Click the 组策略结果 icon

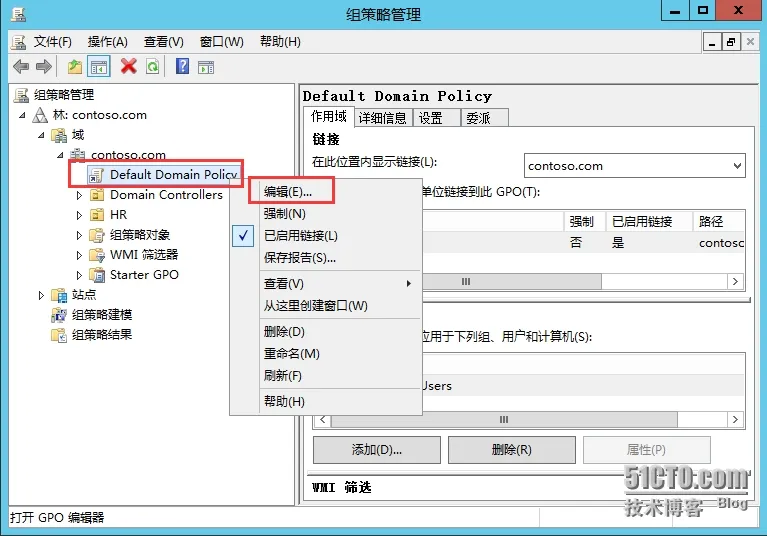(x=59, y=335)
